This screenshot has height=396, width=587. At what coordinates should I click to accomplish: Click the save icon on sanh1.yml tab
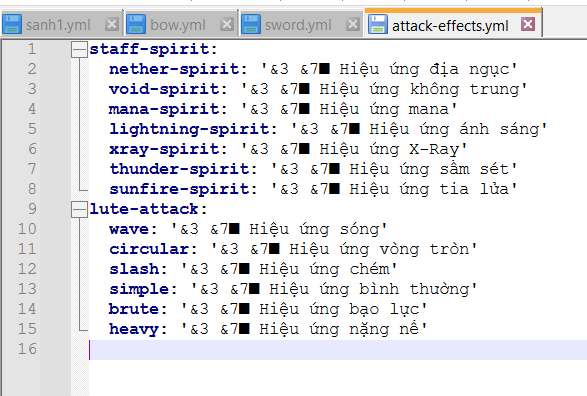point(12,24)
